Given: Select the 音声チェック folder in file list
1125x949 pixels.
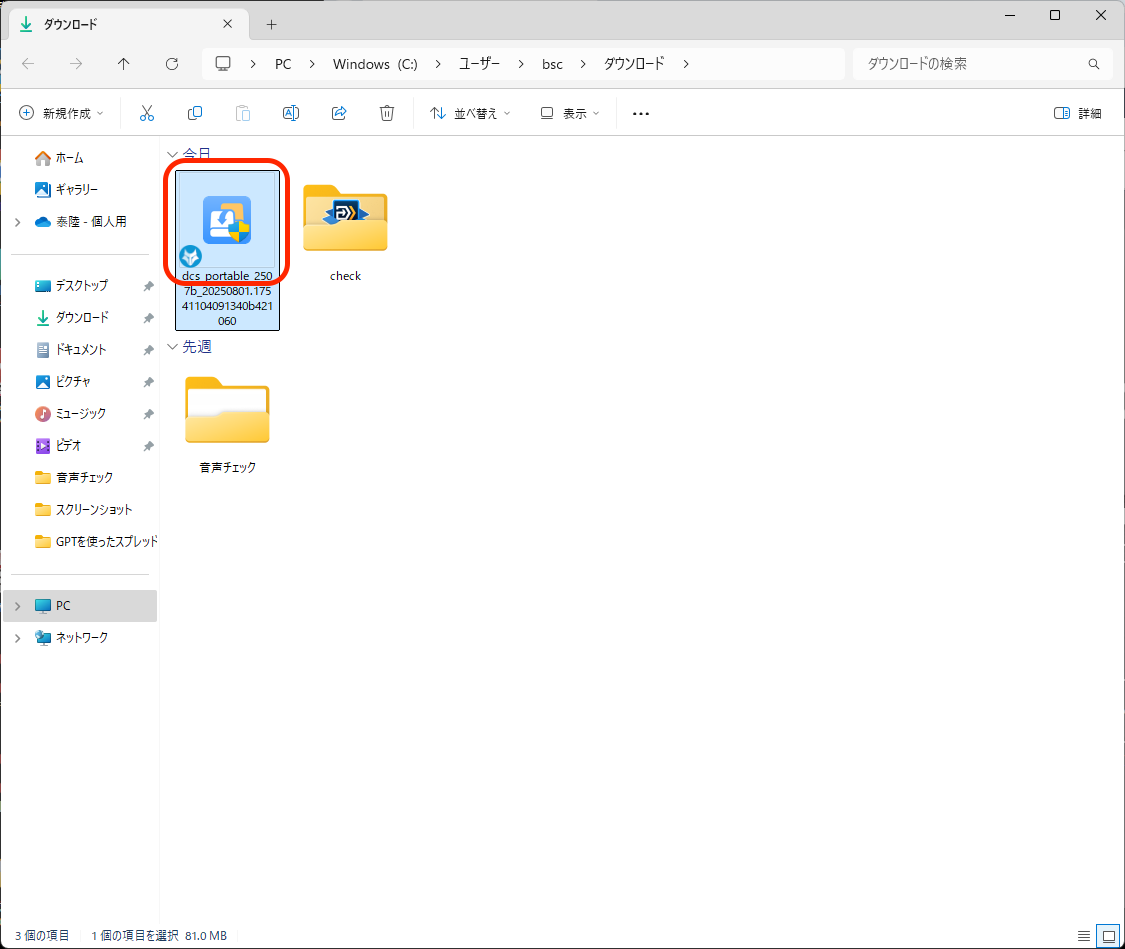Looking at the screenshot, I should pos(227,424).
